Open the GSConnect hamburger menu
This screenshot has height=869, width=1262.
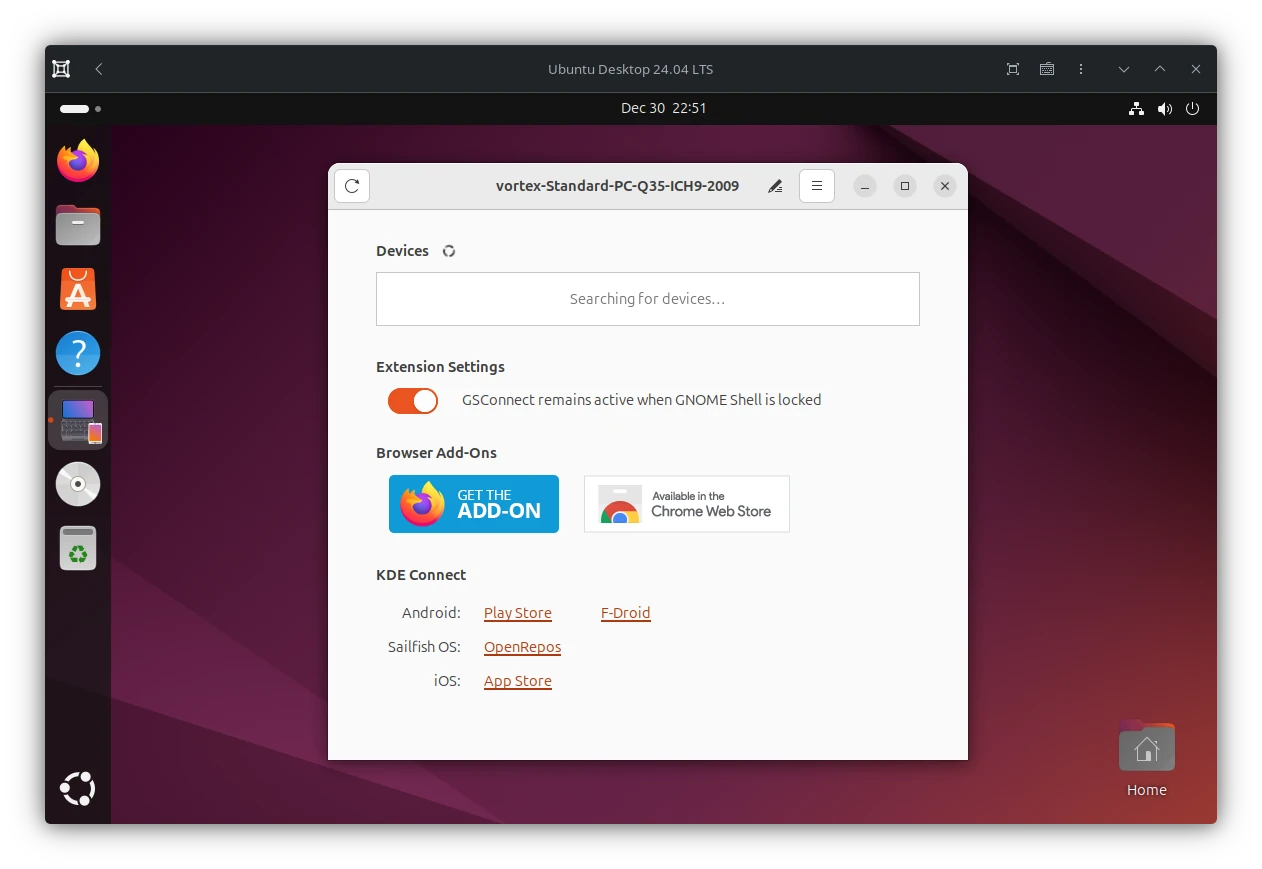pyautogui.click(x=816, y=186)
